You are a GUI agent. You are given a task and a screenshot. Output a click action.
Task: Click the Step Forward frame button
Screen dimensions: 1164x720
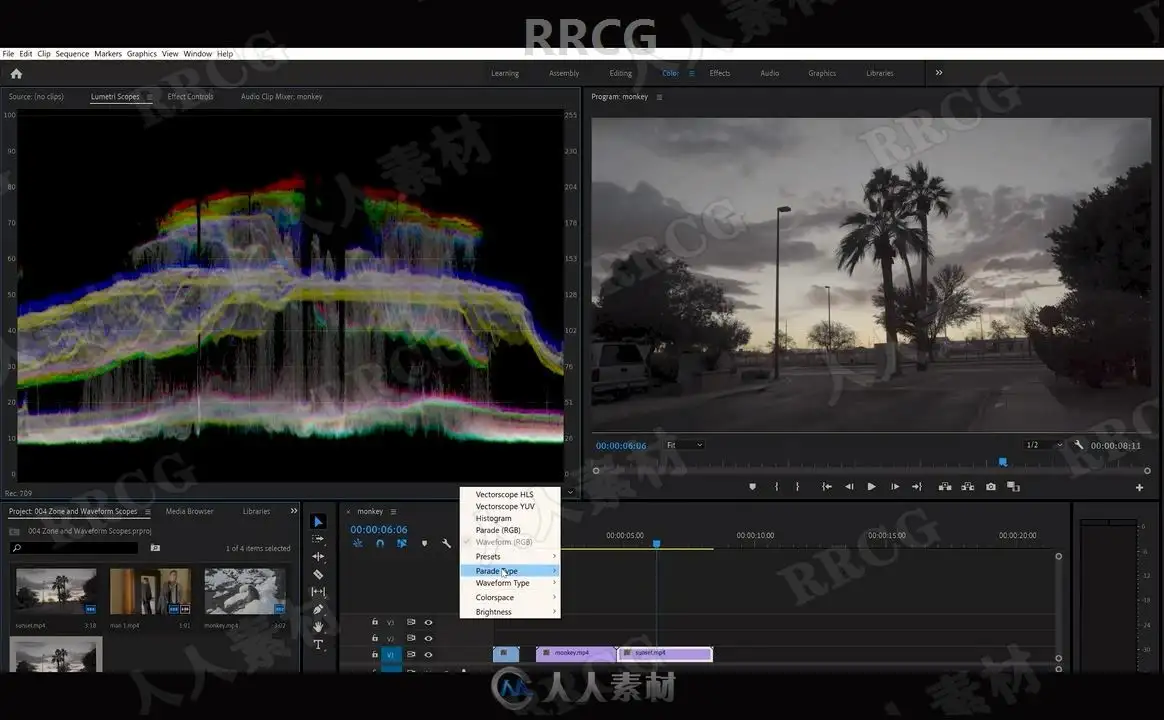pyautogui.click(x=895, y=487)
